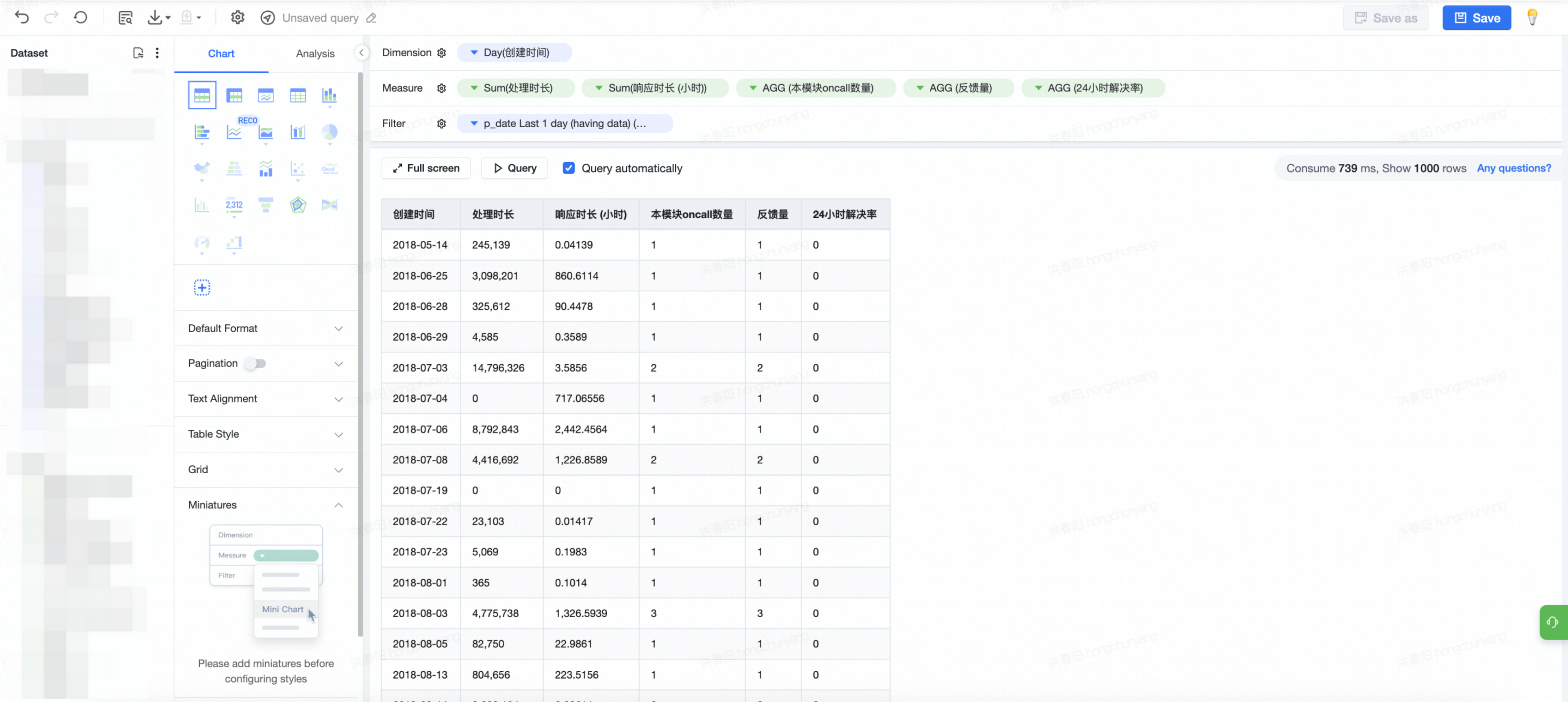
Task: Expand the Pagination section chevron
Action: [338, 364]
